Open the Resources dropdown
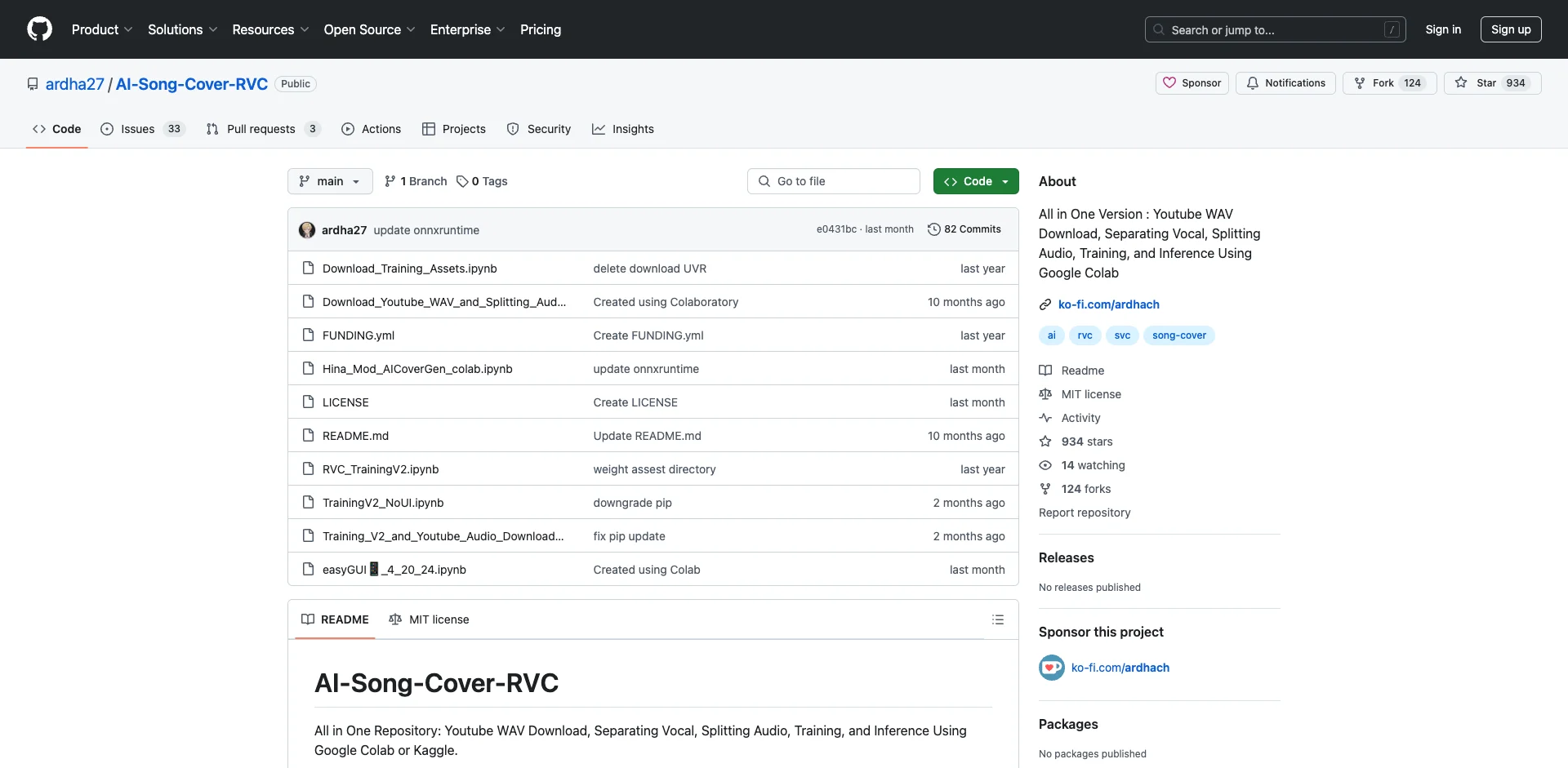The height and width of the screenshot is (768, 1568). 270,29
